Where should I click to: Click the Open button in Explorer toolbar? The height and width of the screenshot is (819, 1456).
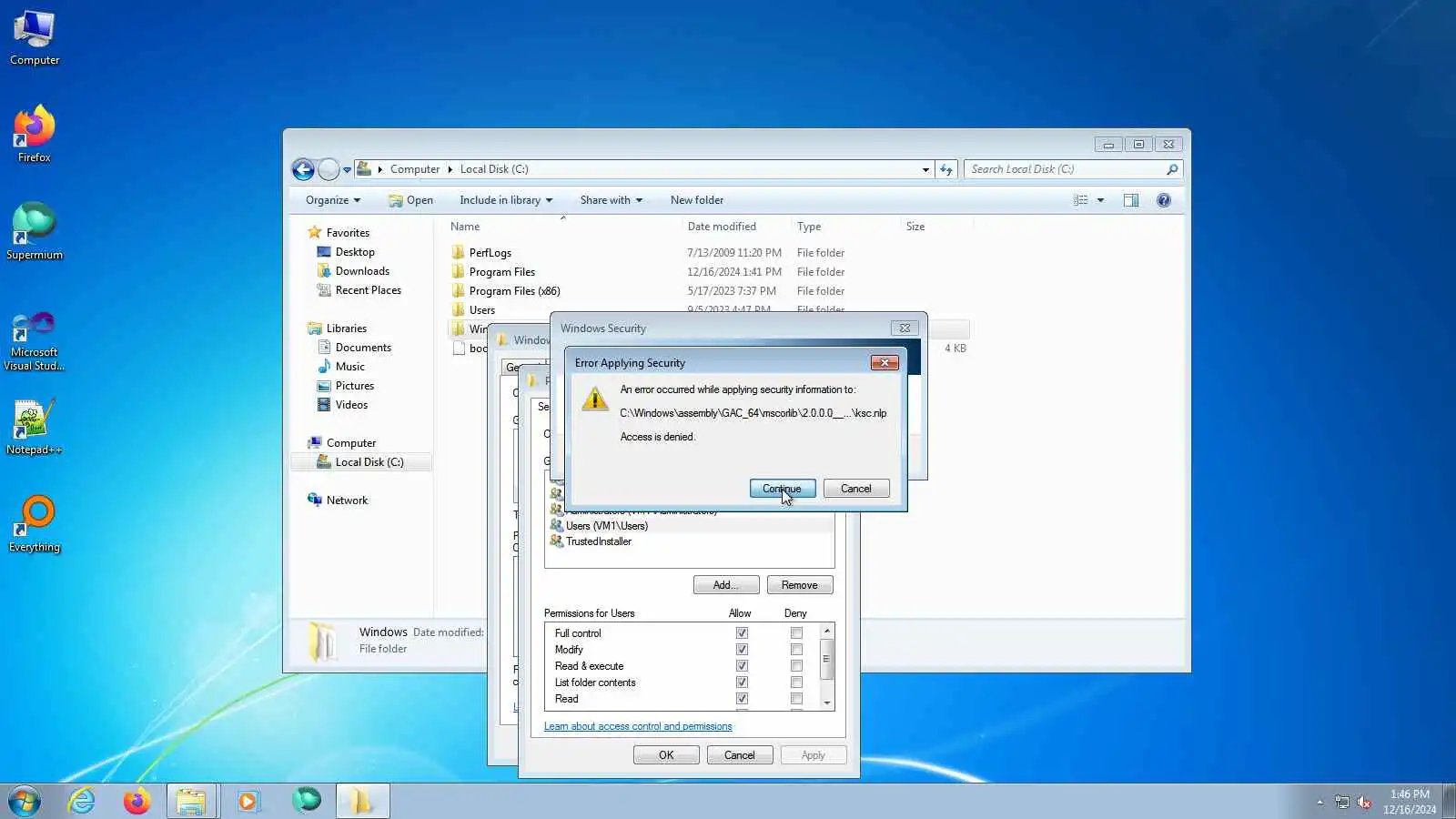(x=410, y=200)
